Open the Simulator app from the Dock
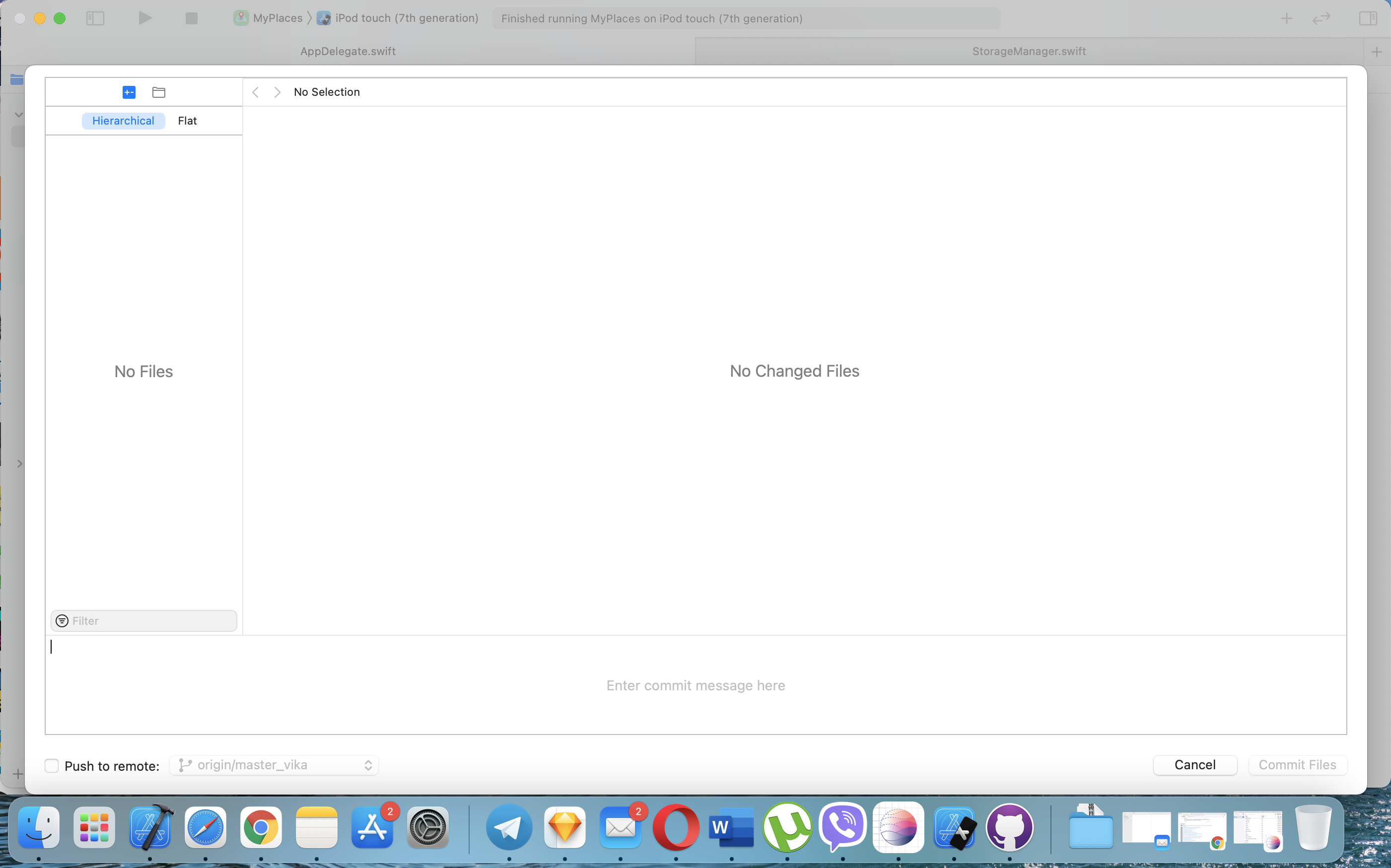This screenshot has width=1391, height=868. (x=954, y=827)
